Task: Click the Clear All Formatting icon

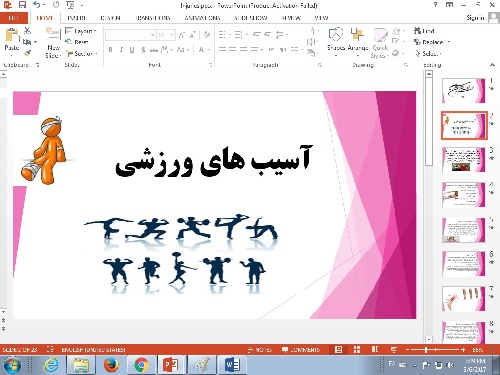Action: 207,35
